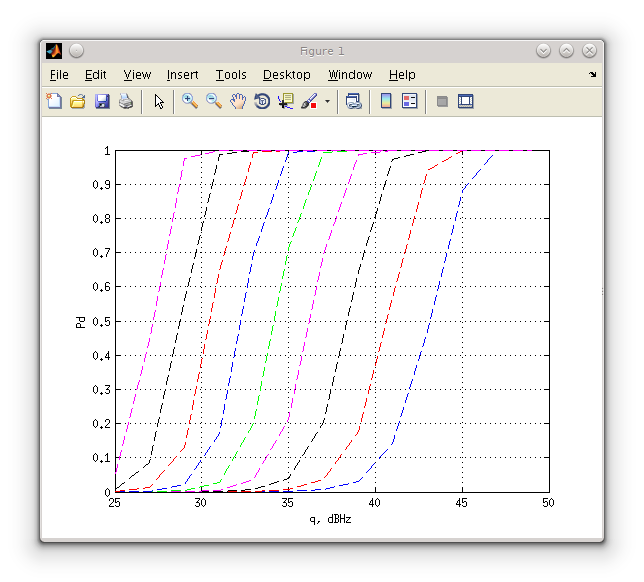The image size is (644, 582).
Task: Close the Figure 1 window
Action: click(589, 51)
